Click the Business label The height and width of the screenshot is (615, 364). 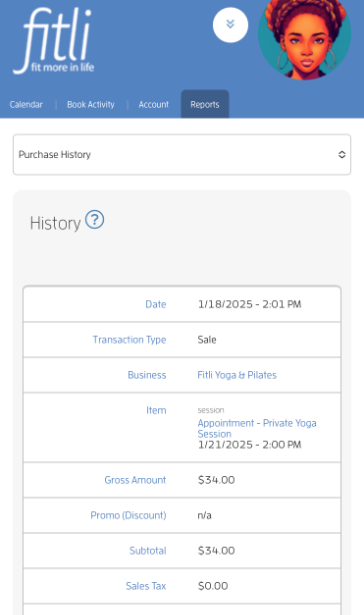147,375
